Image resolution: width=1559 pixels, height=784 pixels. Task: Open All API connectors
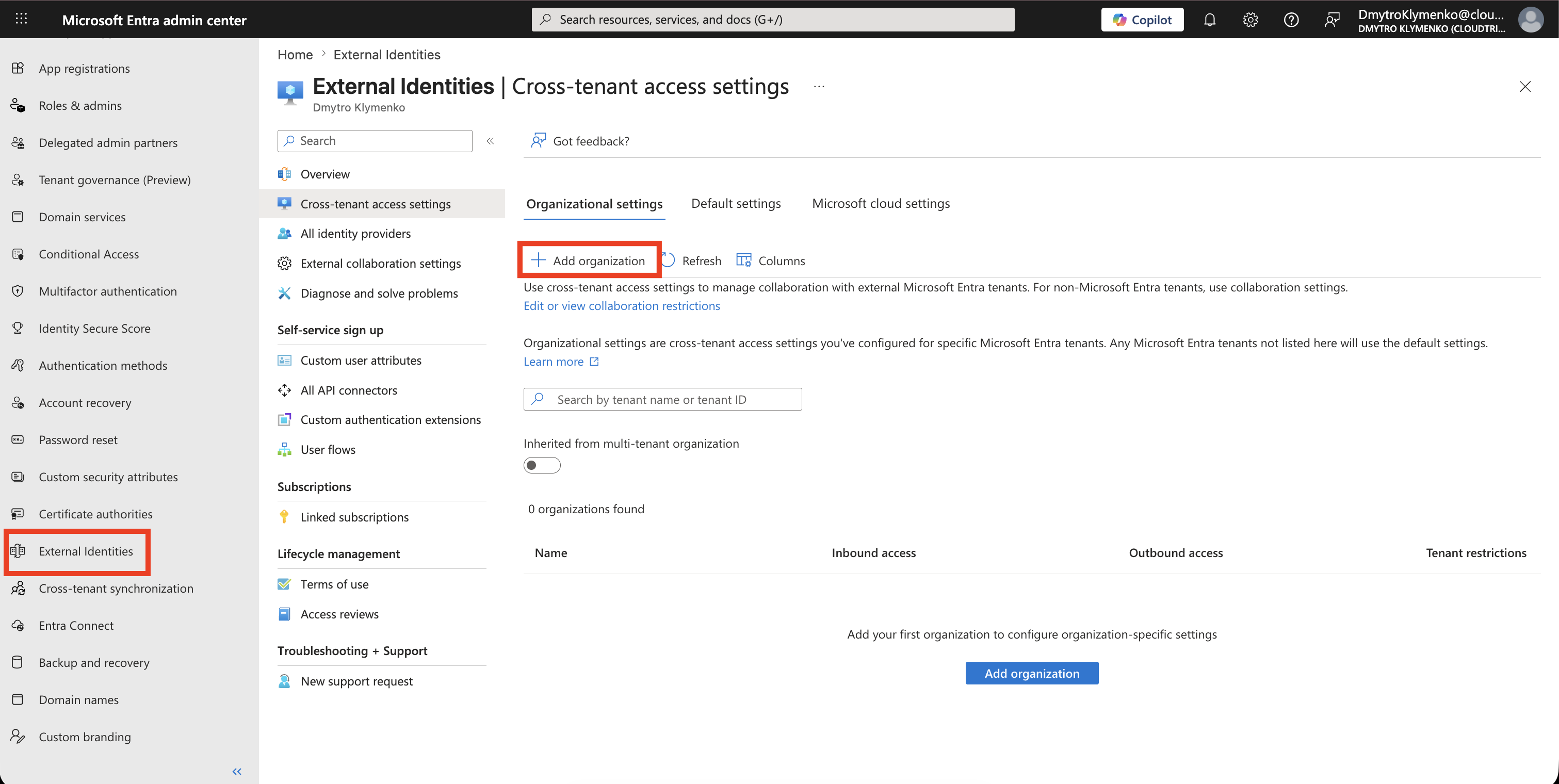349,390
